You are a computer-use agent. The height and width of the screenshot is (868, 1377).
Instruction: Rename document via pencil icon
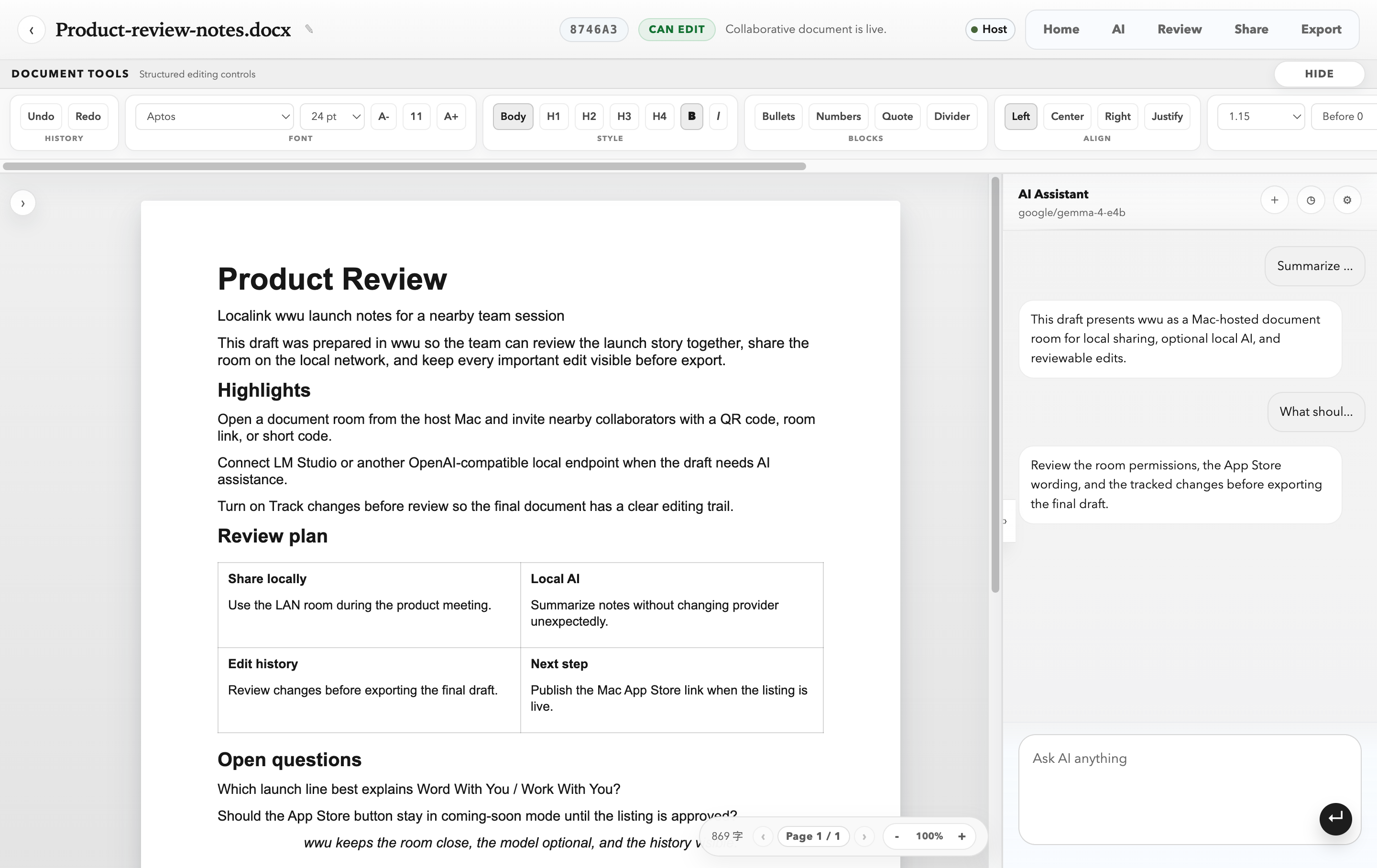tap(309, 29)
